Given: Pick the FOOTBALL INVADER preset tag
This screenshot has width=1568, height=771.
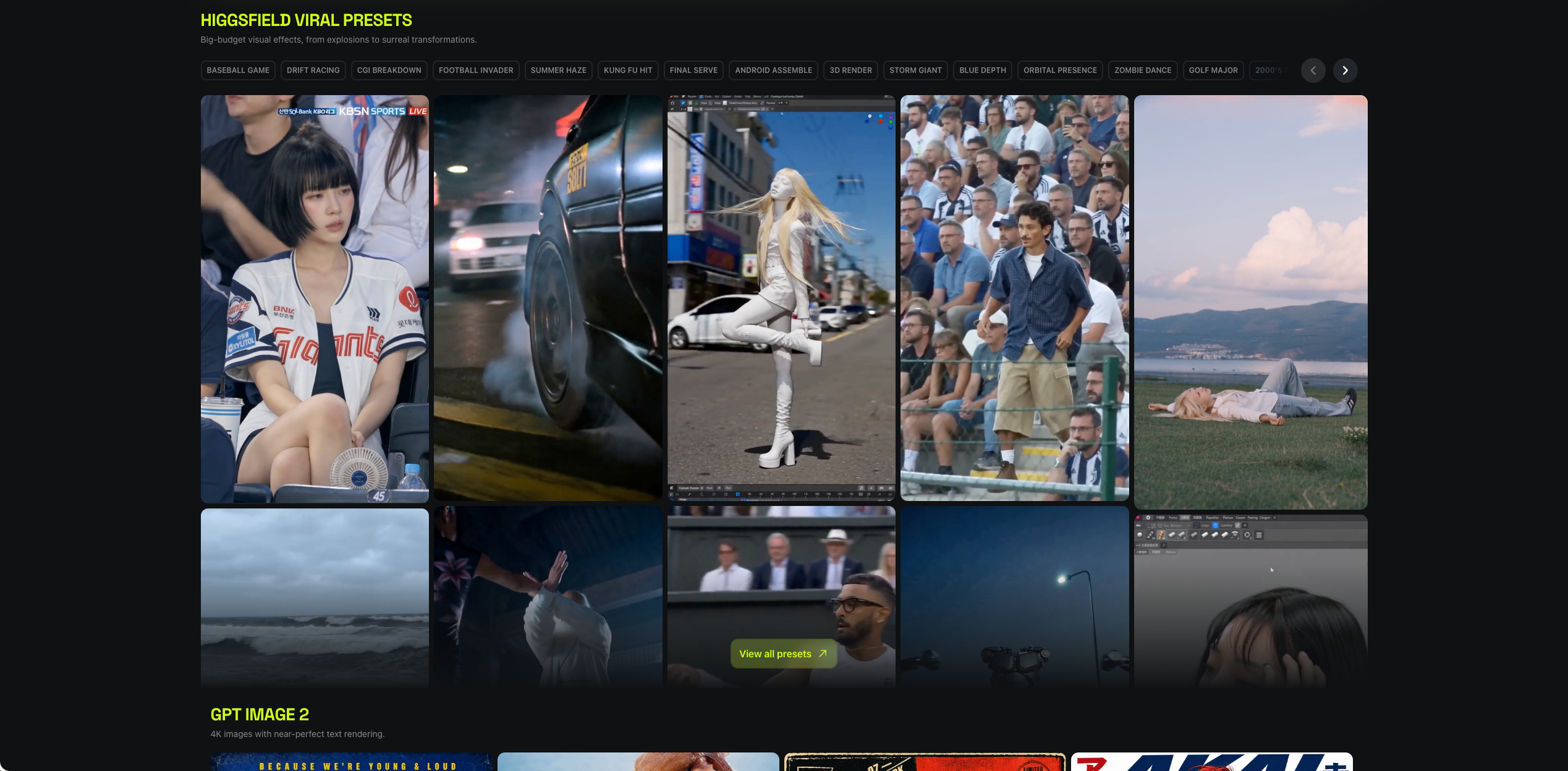Looking at the screenshot, I should pos(476,70).
